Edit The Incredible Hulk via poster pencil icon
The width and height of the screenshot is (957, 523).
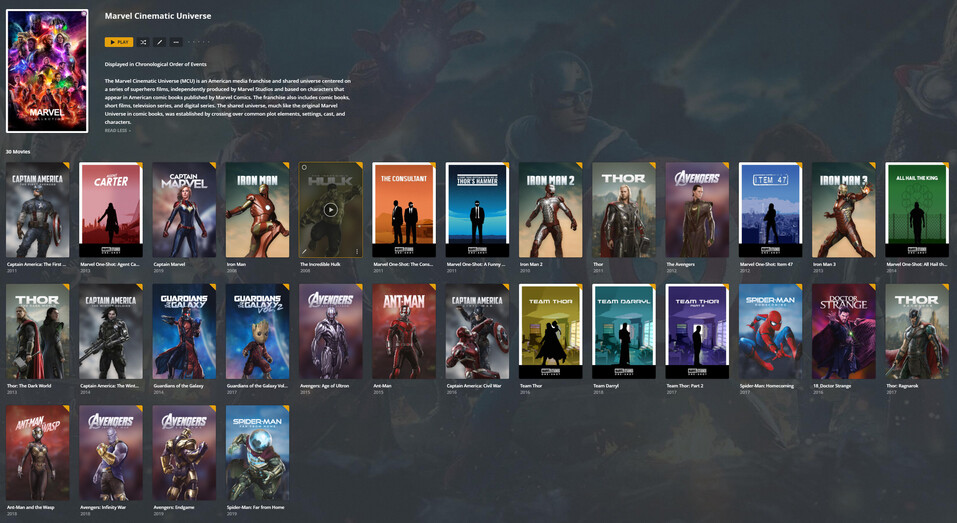coord(305,251)
